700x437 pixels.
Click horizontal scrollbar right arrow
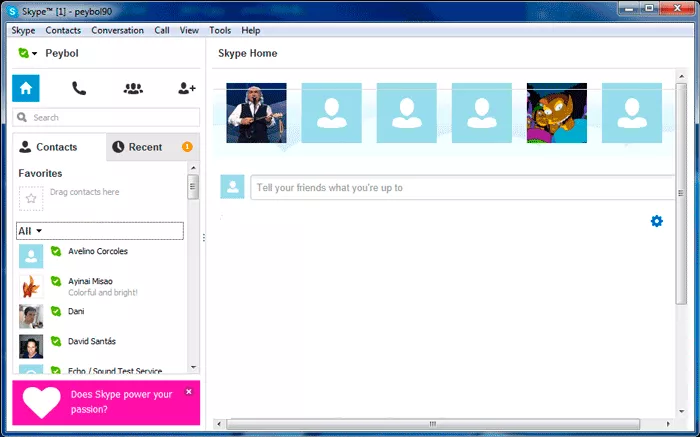(x=668, y=424)
